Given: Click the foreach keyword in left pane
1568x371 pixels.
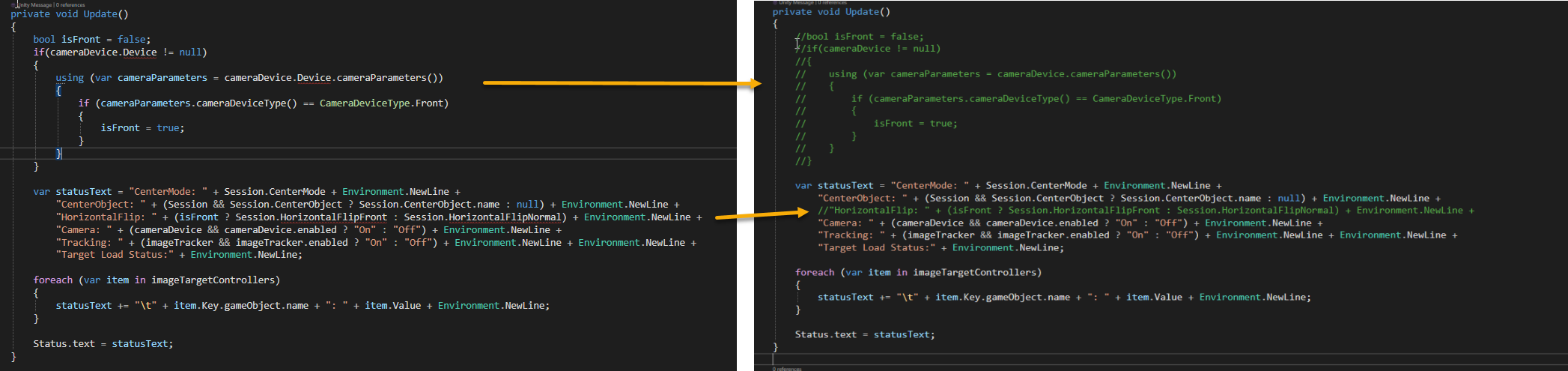Looking at the screenshot, I should click(x=52, y=280).
